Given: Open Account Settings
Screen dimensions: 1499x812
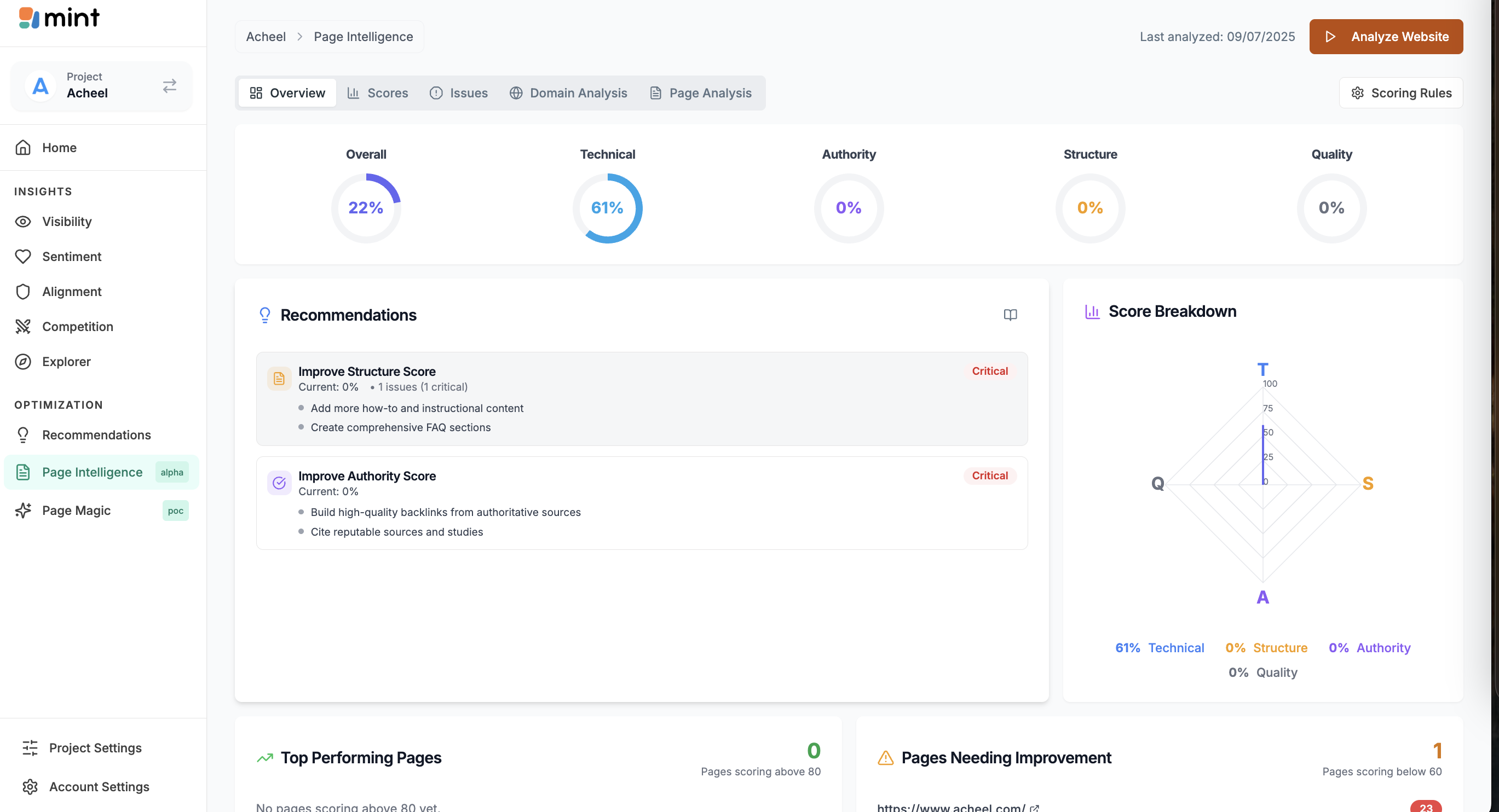Looking at the screenshot, I should (x=99, y=786).
